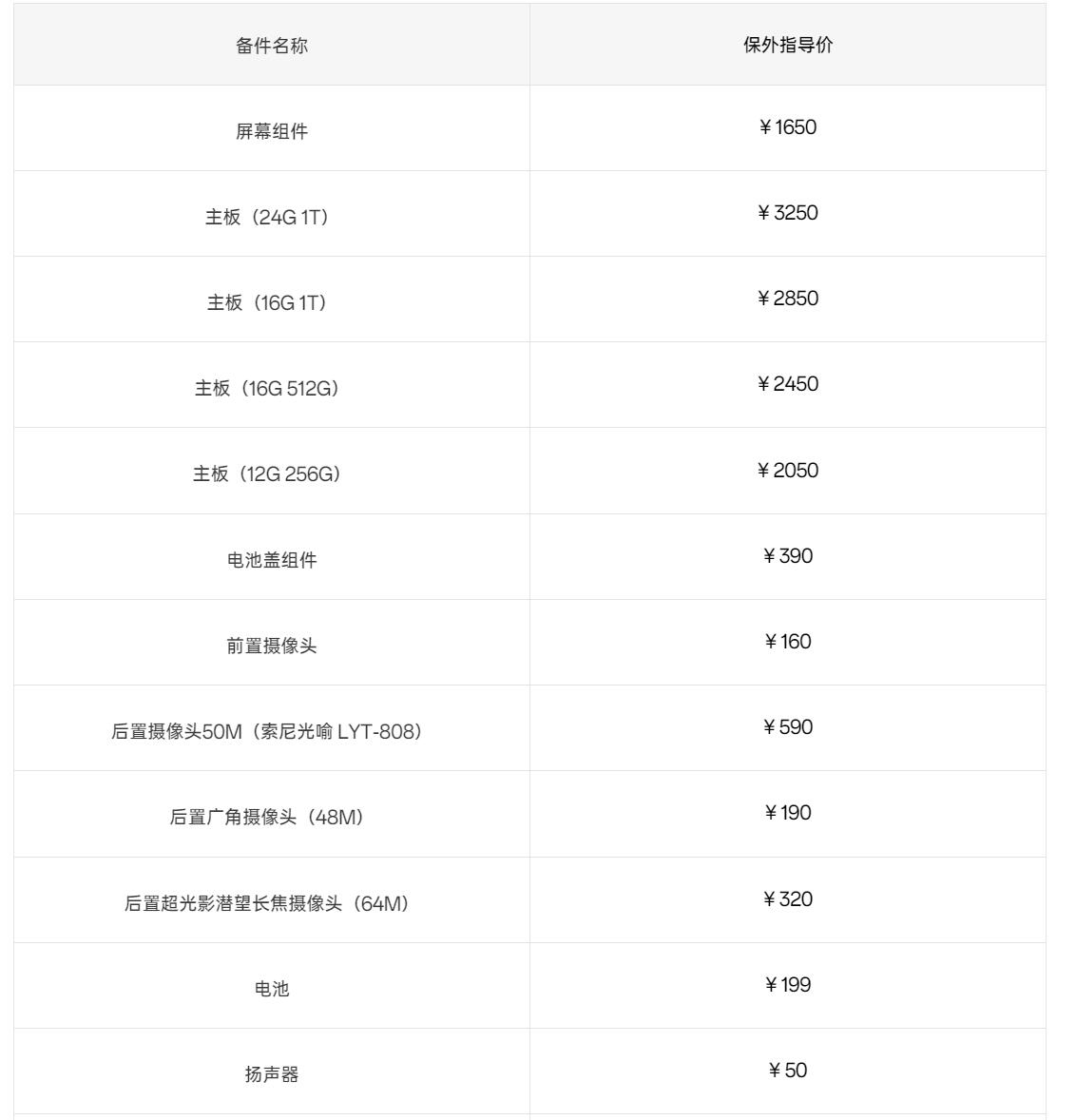This screenshot has width=1076, height=1120.
Task: Select the 主板（16G 1T）cell
Action: (x=266, y=303)
